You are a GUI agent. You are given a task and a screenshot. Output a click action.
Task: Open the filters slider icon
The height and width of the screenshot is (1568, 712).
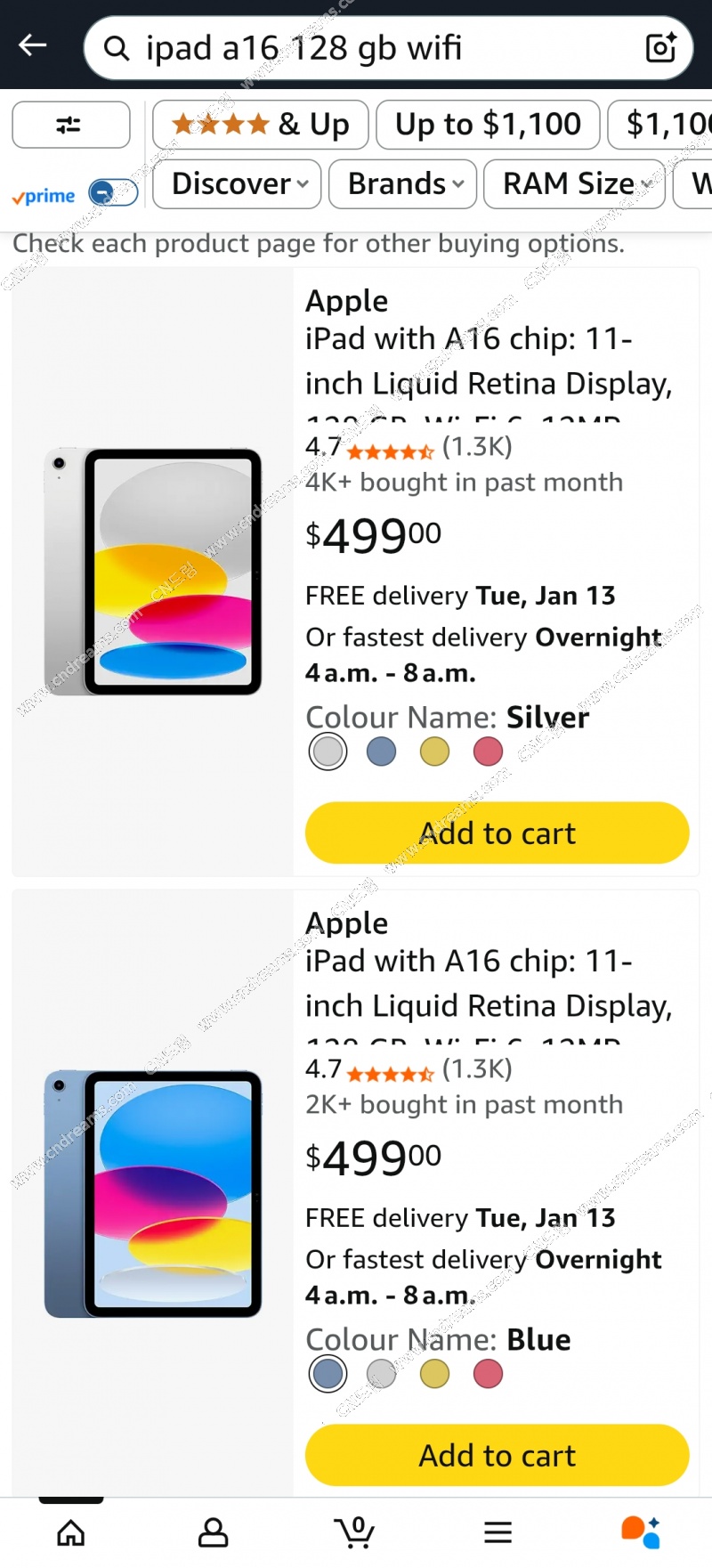70,125
